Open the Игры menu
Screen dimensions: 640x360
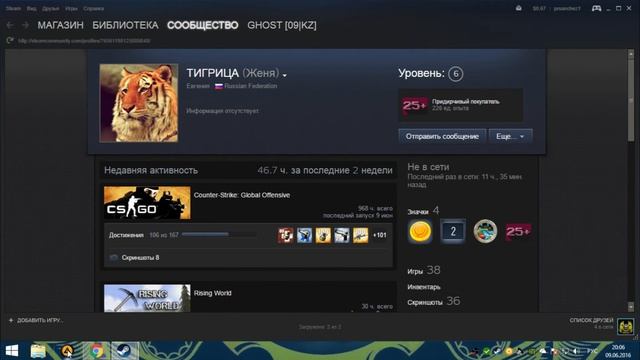(x=71, y=8)
